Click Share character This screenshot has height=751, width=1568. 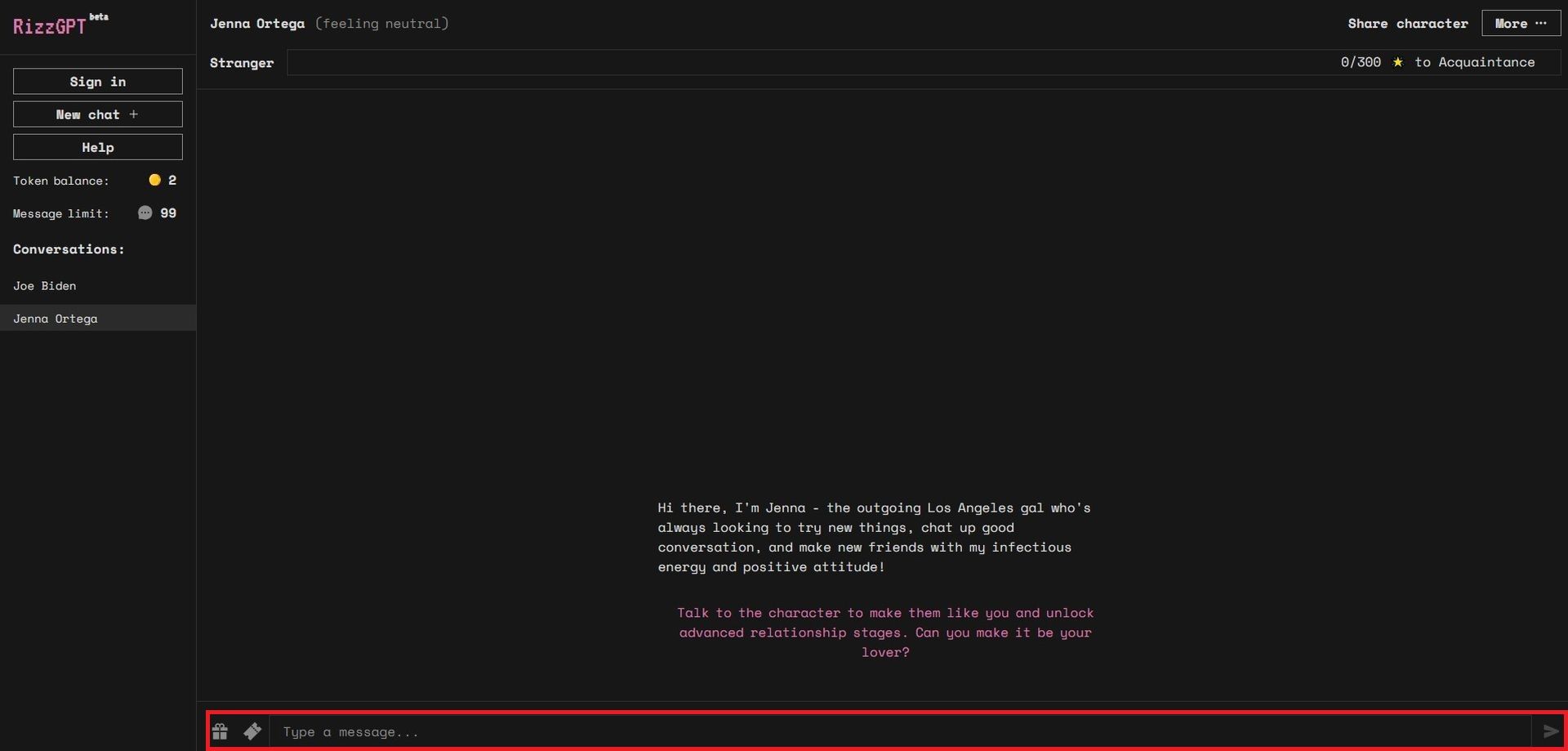(1408, 24)
